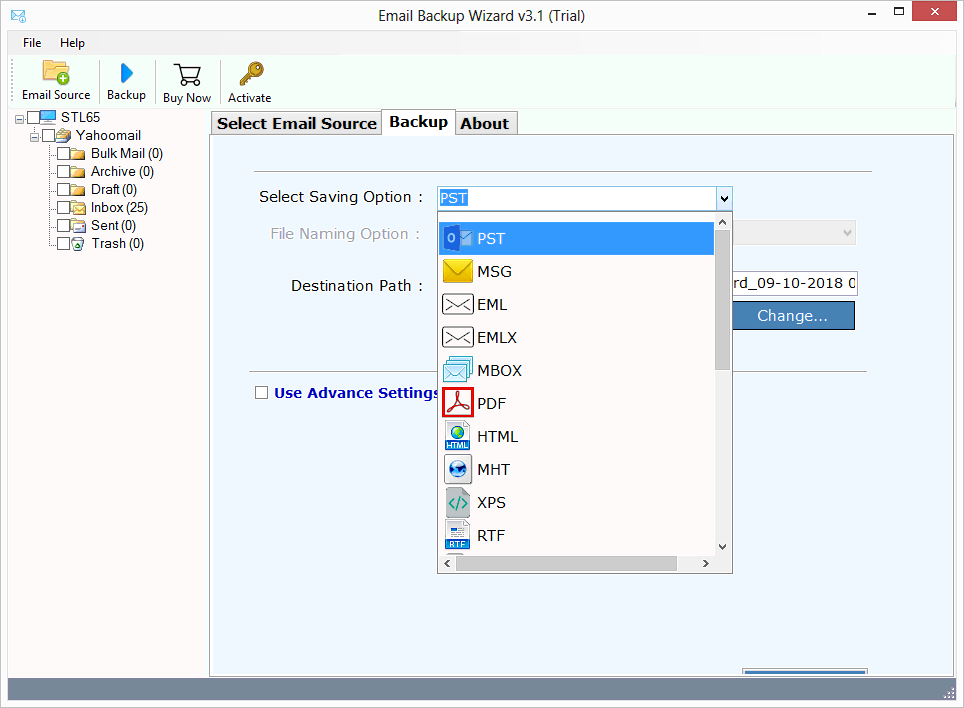The height and width of the screenshot is (708, 964).
Task: Click the app envelope icon in title bar
Action: [18, 16]
